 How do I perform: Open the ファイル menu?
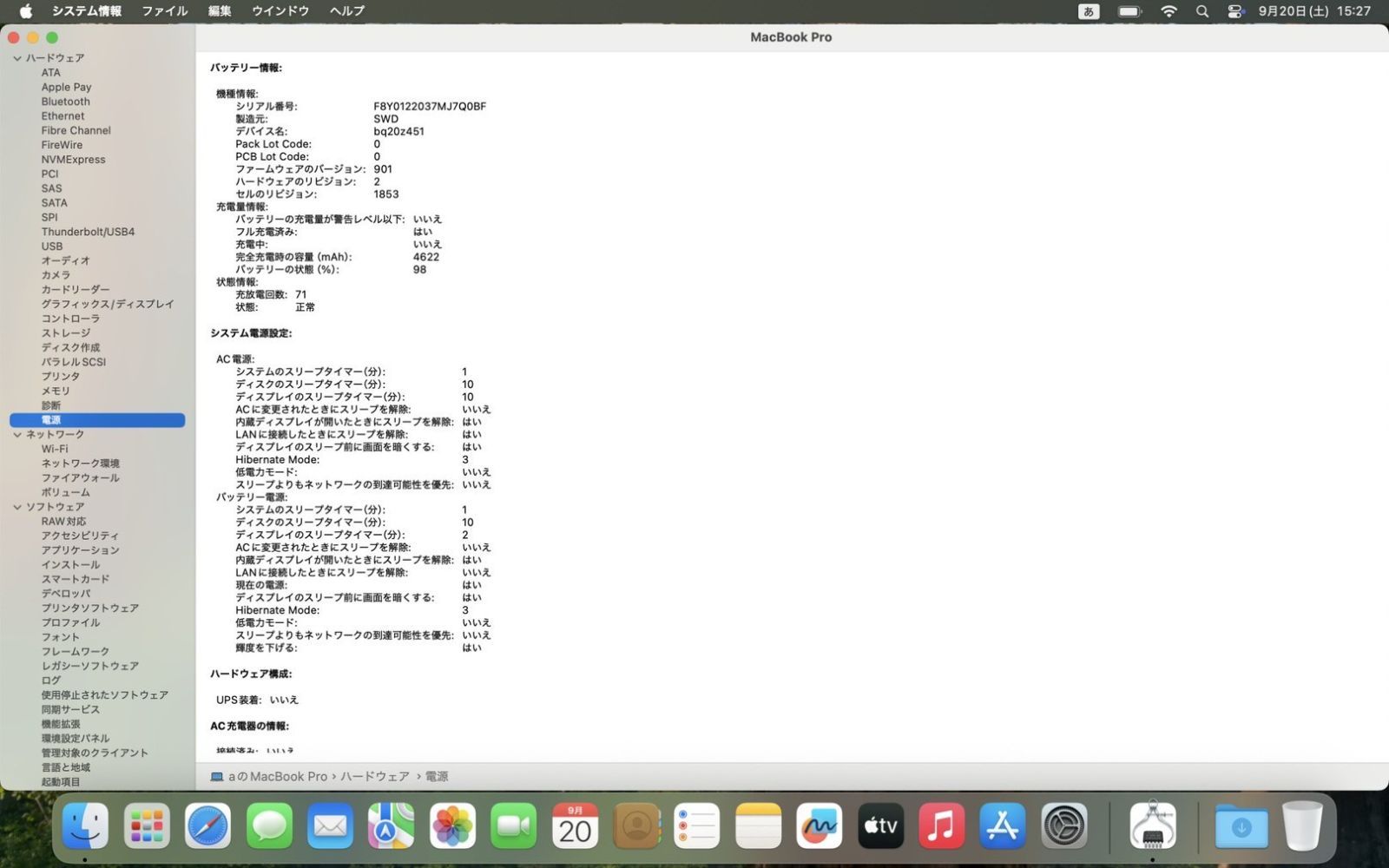(164, 11)
